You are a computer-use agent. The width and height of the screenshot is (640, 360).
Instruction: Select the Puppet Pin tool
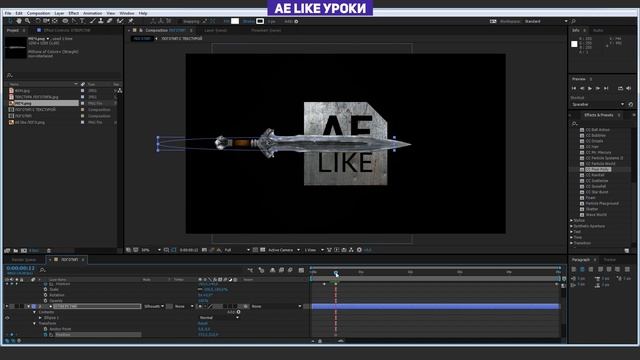click(x=131, y=21)
